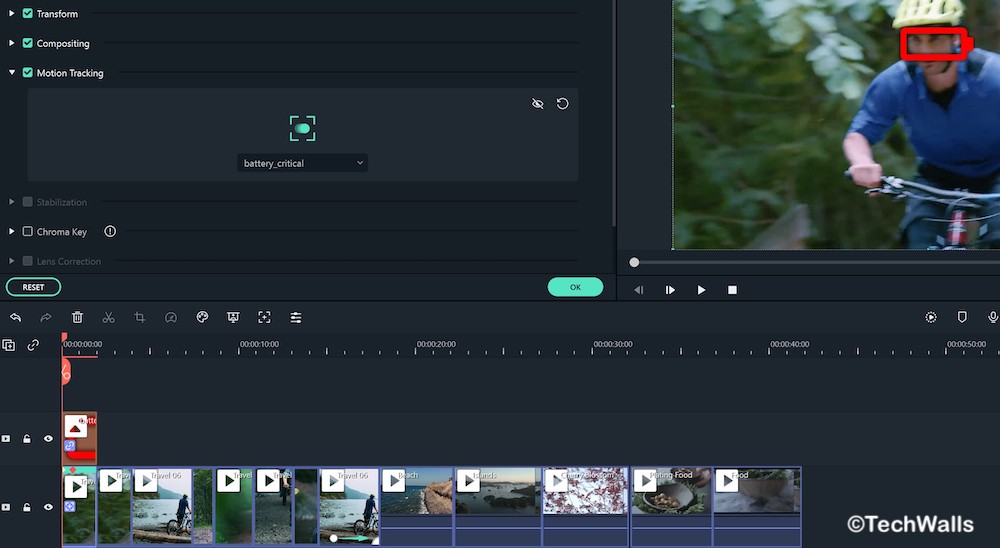Open the Speed control icon

tap(171, 317)
